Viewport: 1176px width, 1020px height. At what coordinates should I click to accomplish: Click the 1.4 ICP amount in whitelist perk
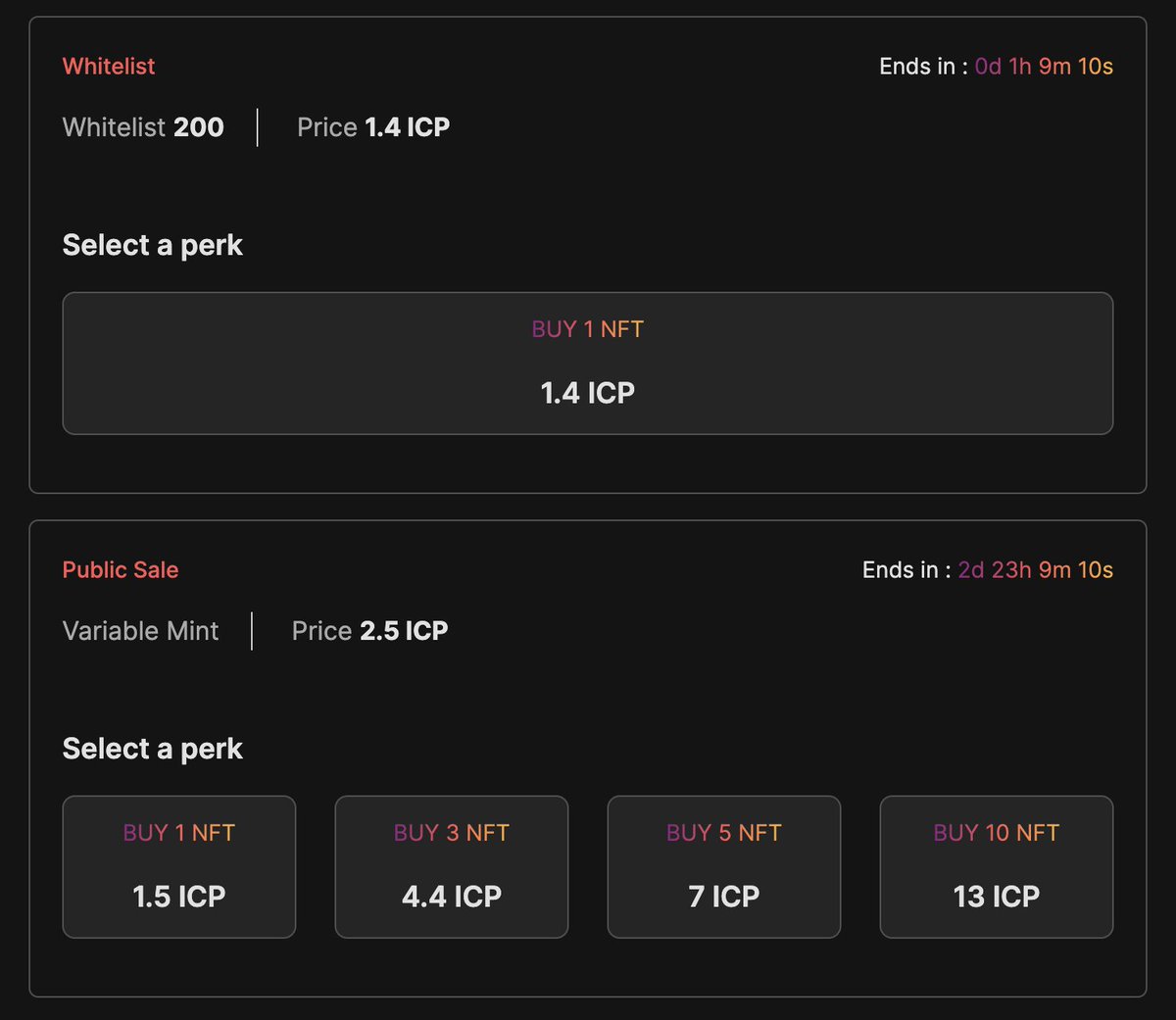point(588,393)
